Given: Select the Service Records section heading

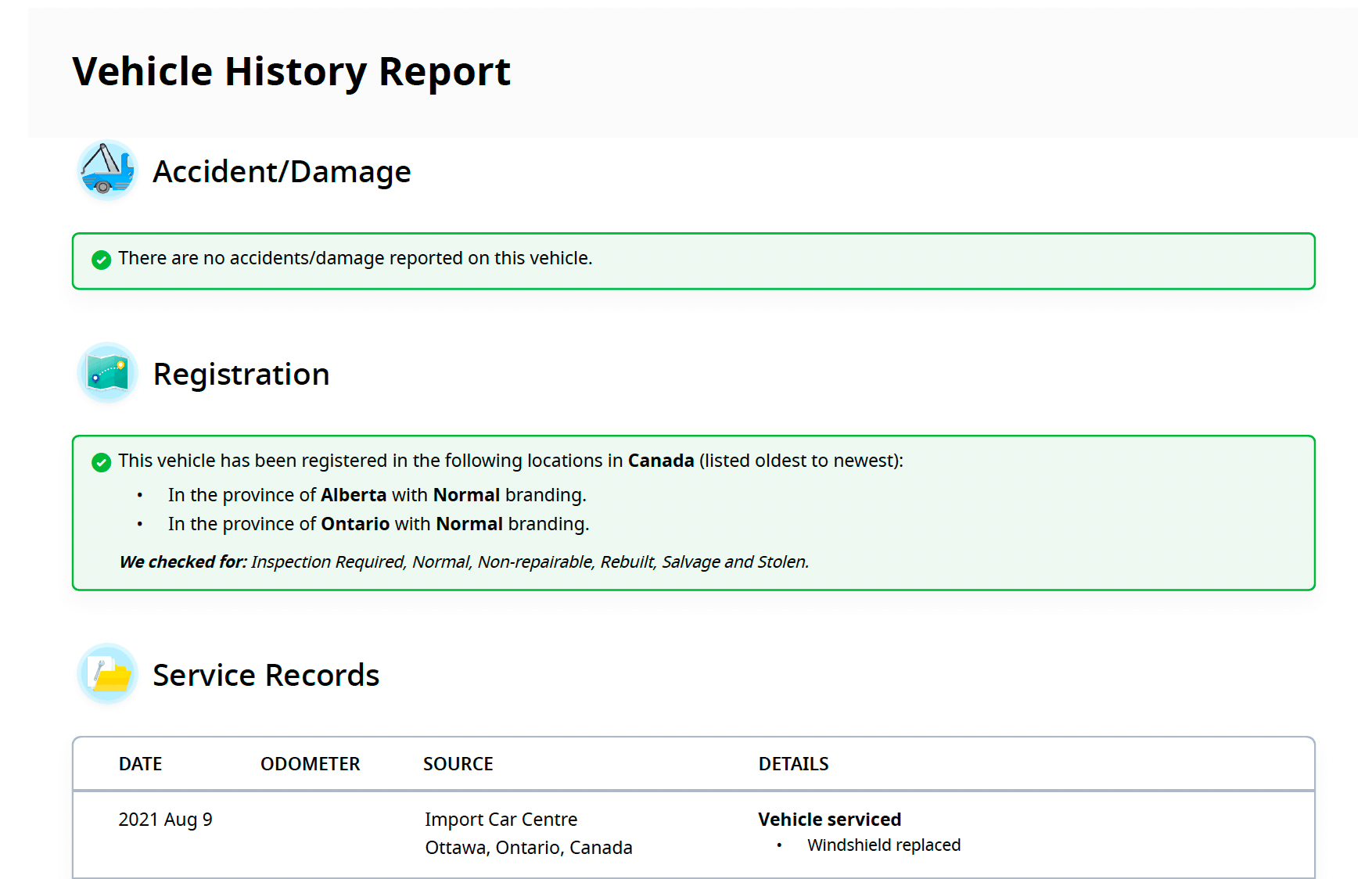Looking at the screenshot, I should click(x=266, y=676).
